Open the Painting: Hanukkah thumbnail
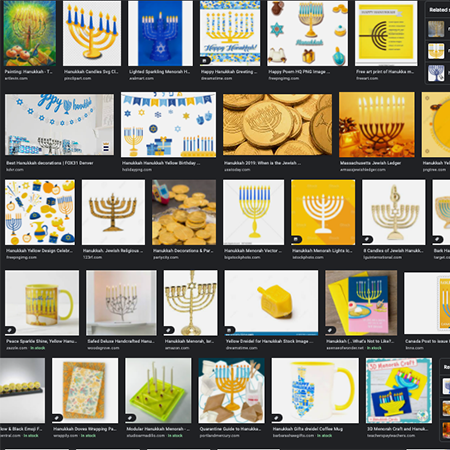 click(x=30, y=33)
